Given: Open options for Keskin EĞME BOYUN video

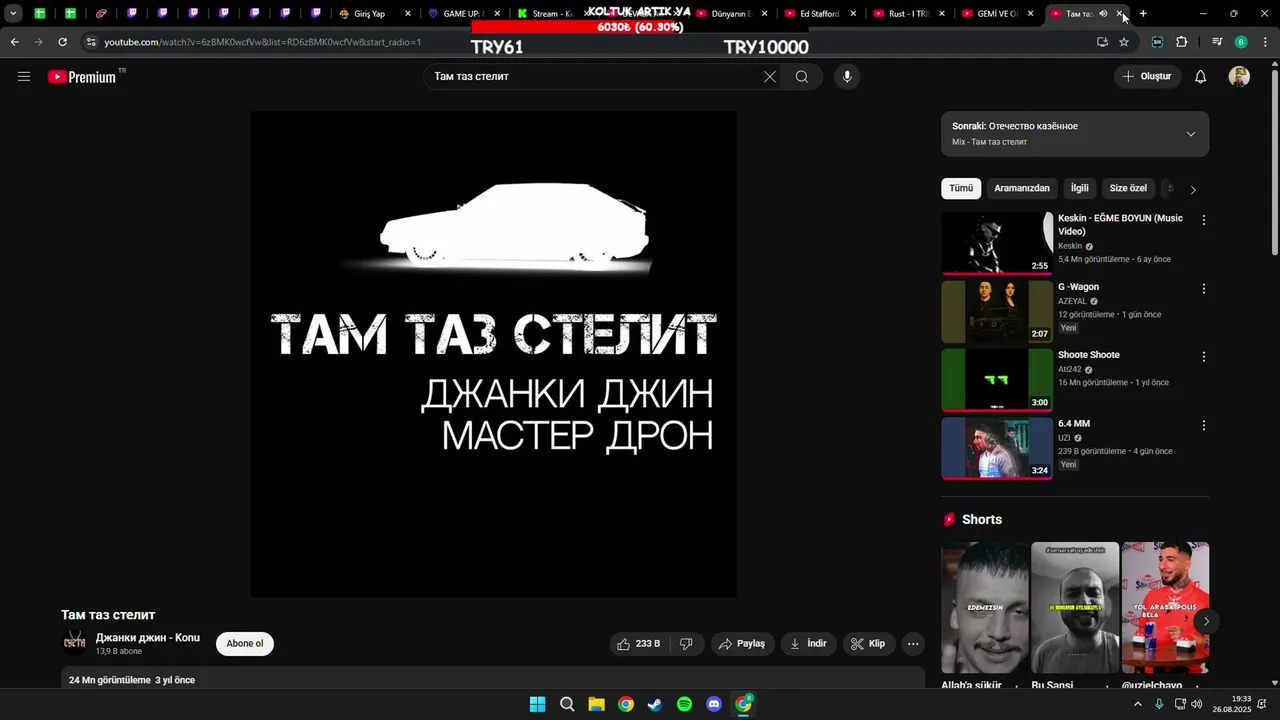Looking at the screenshot, I should tap(1204, 220).
